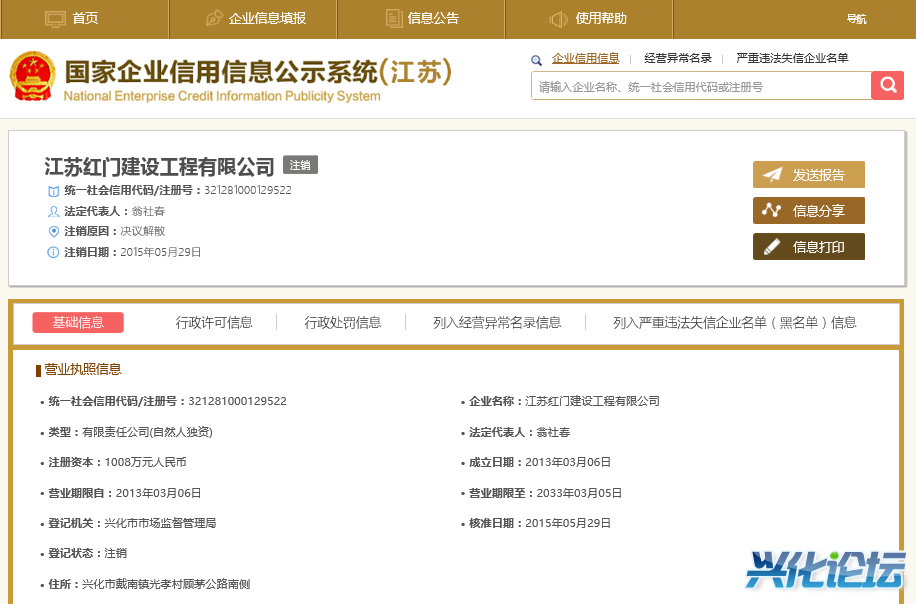Select the 企业信用信息 search category link

(x=585, y=58)
